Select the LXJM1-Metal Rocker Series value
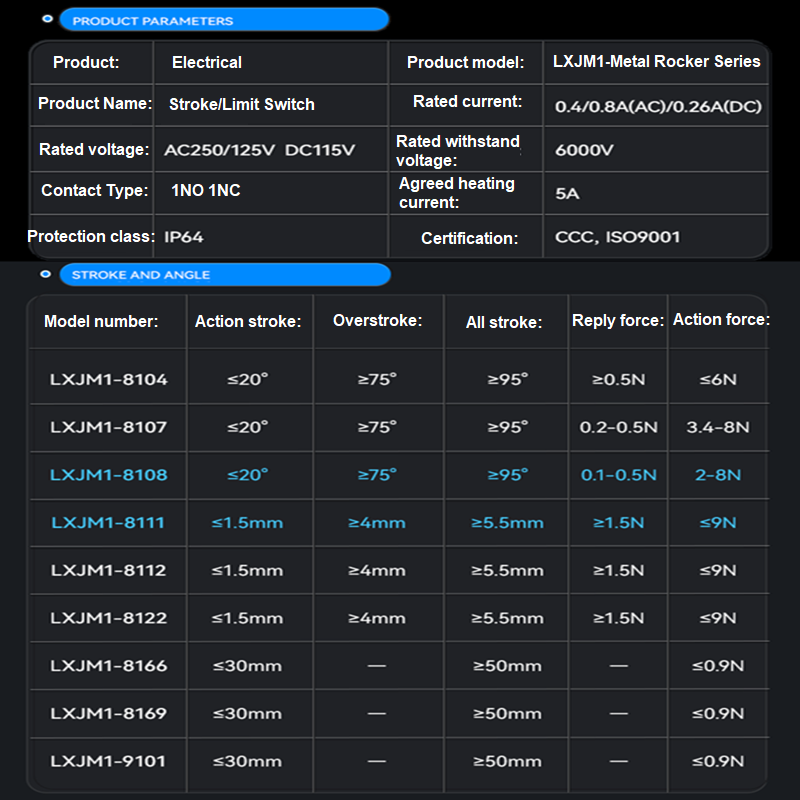This screenshot has width=800, height=800. (x=657, y=61)
